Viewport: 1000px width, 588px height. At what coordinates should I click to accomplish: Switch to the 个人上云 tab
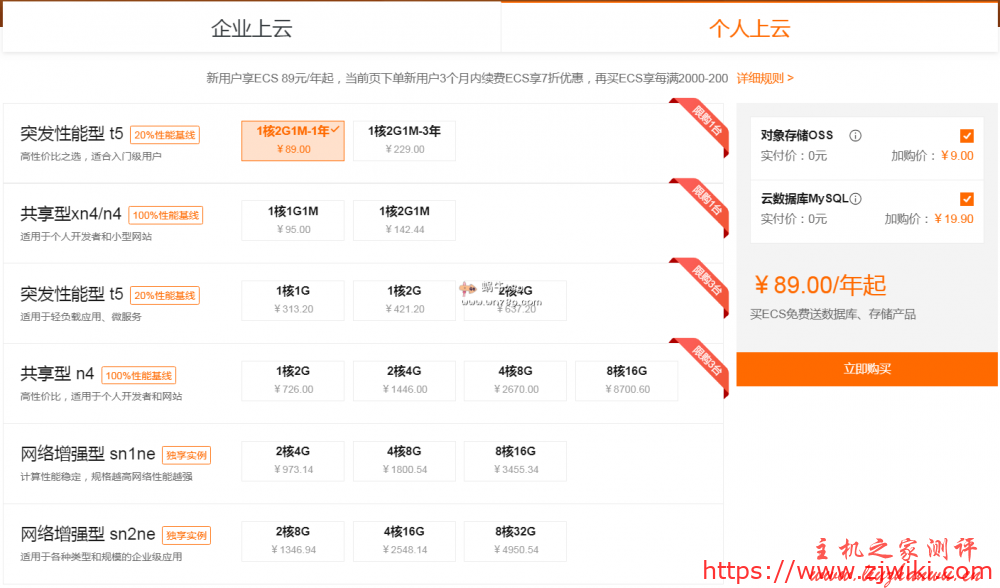tap(749, 28)
